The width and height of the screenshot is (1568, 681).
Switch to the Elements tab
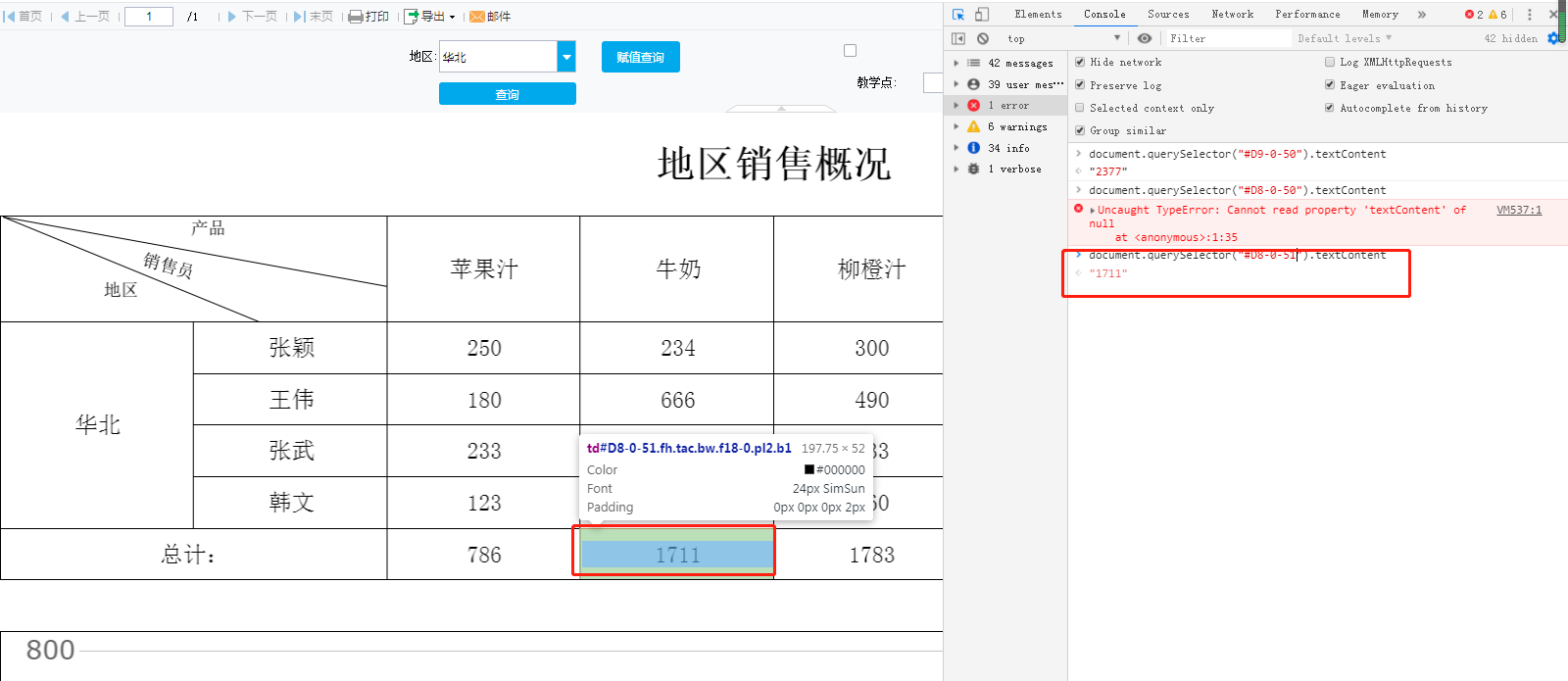pos(1038,15)
